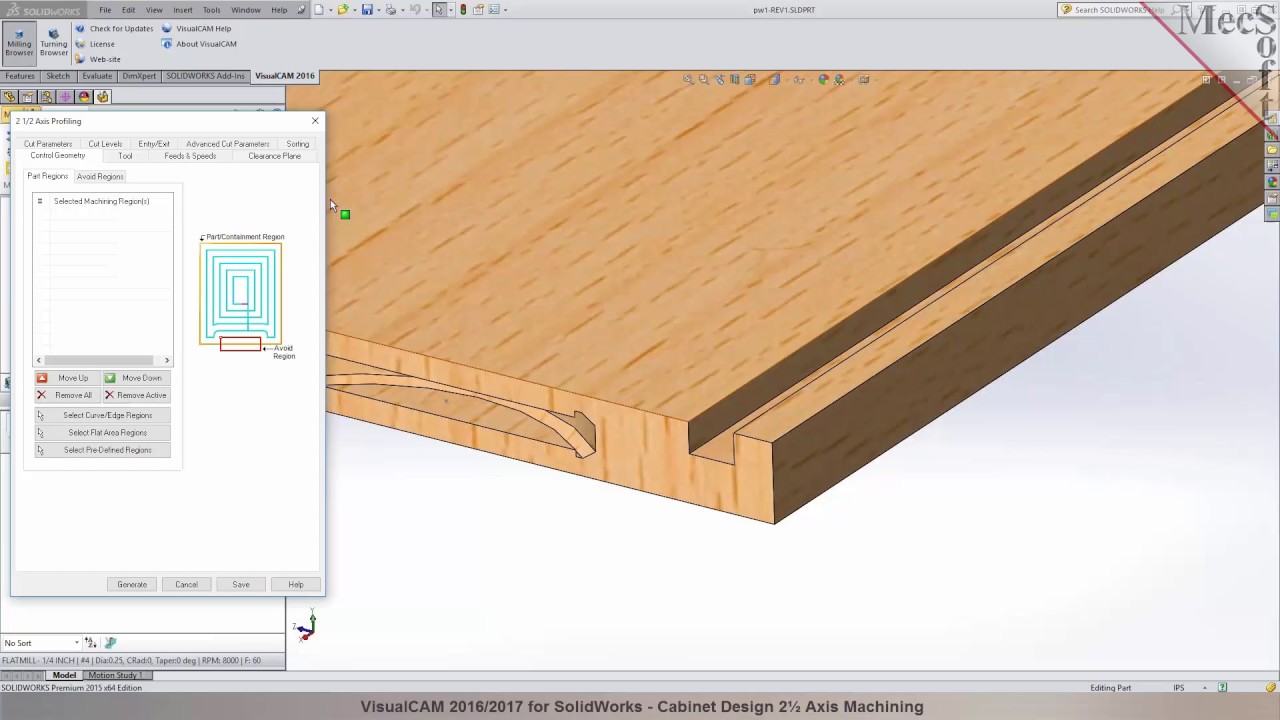
Task: Click the New document icon
Action: point(319,10)
